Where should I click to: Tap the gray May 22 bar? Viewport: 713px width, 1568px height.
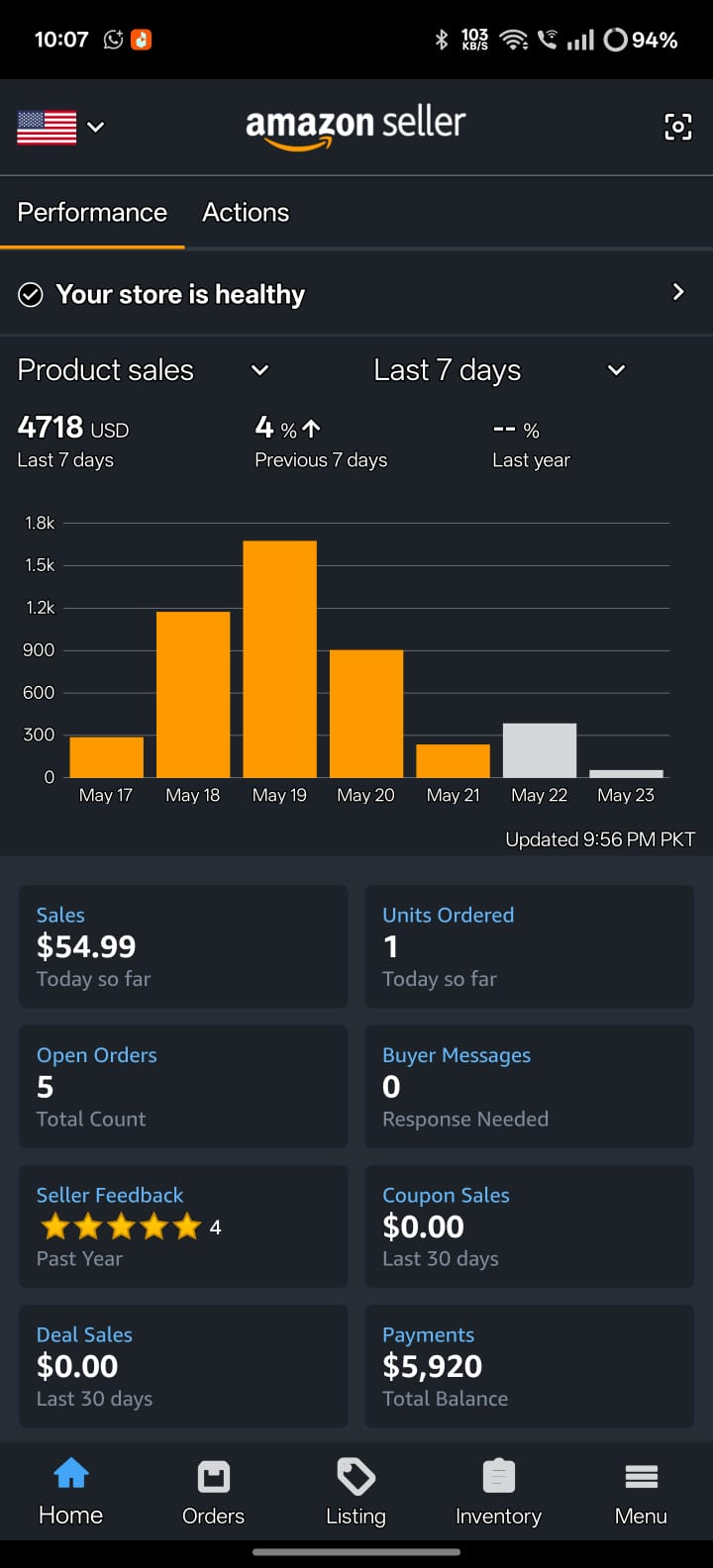click(x=540, y=750)
